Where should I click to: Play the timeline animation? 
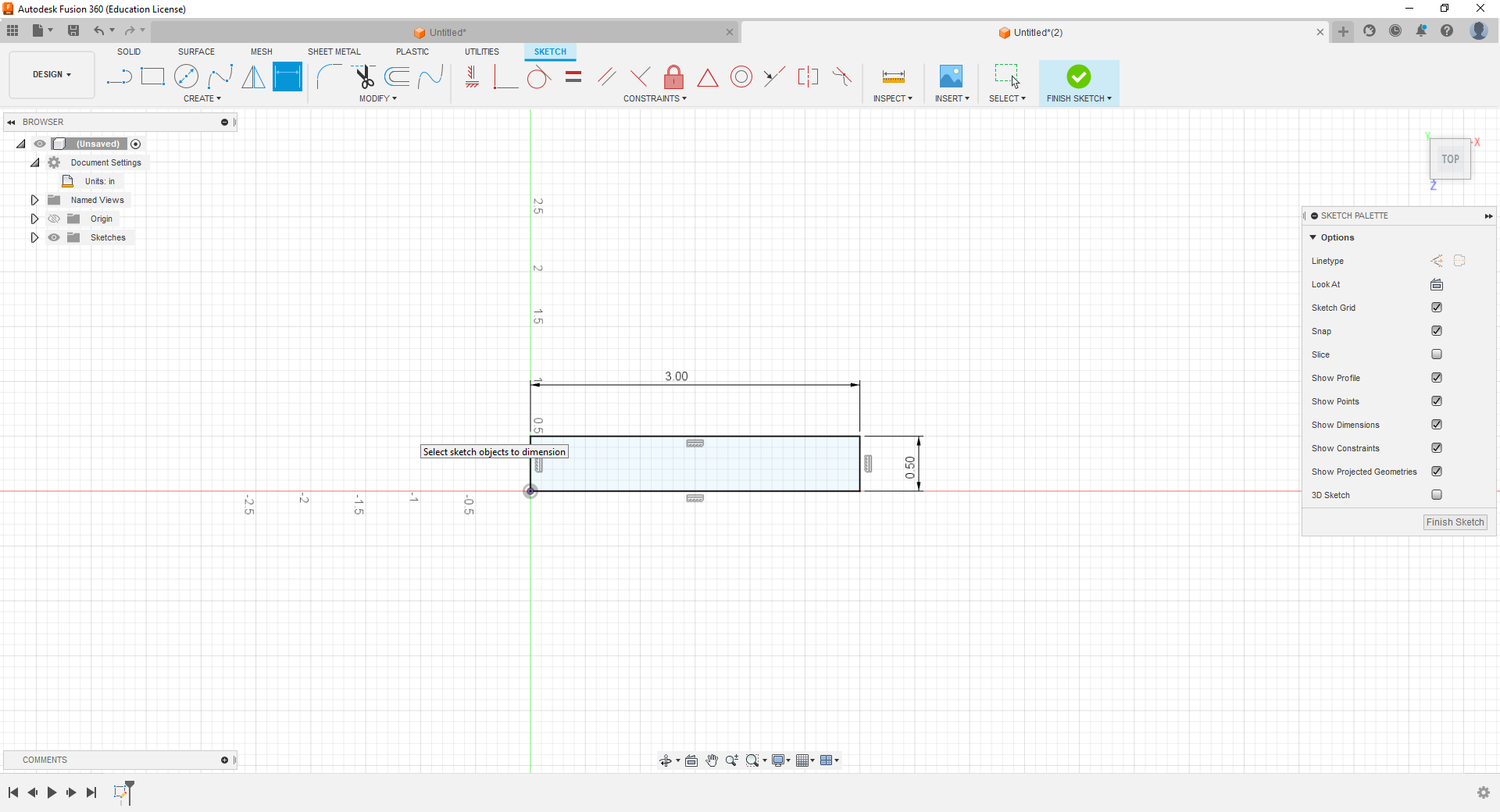tap(52, 792)
